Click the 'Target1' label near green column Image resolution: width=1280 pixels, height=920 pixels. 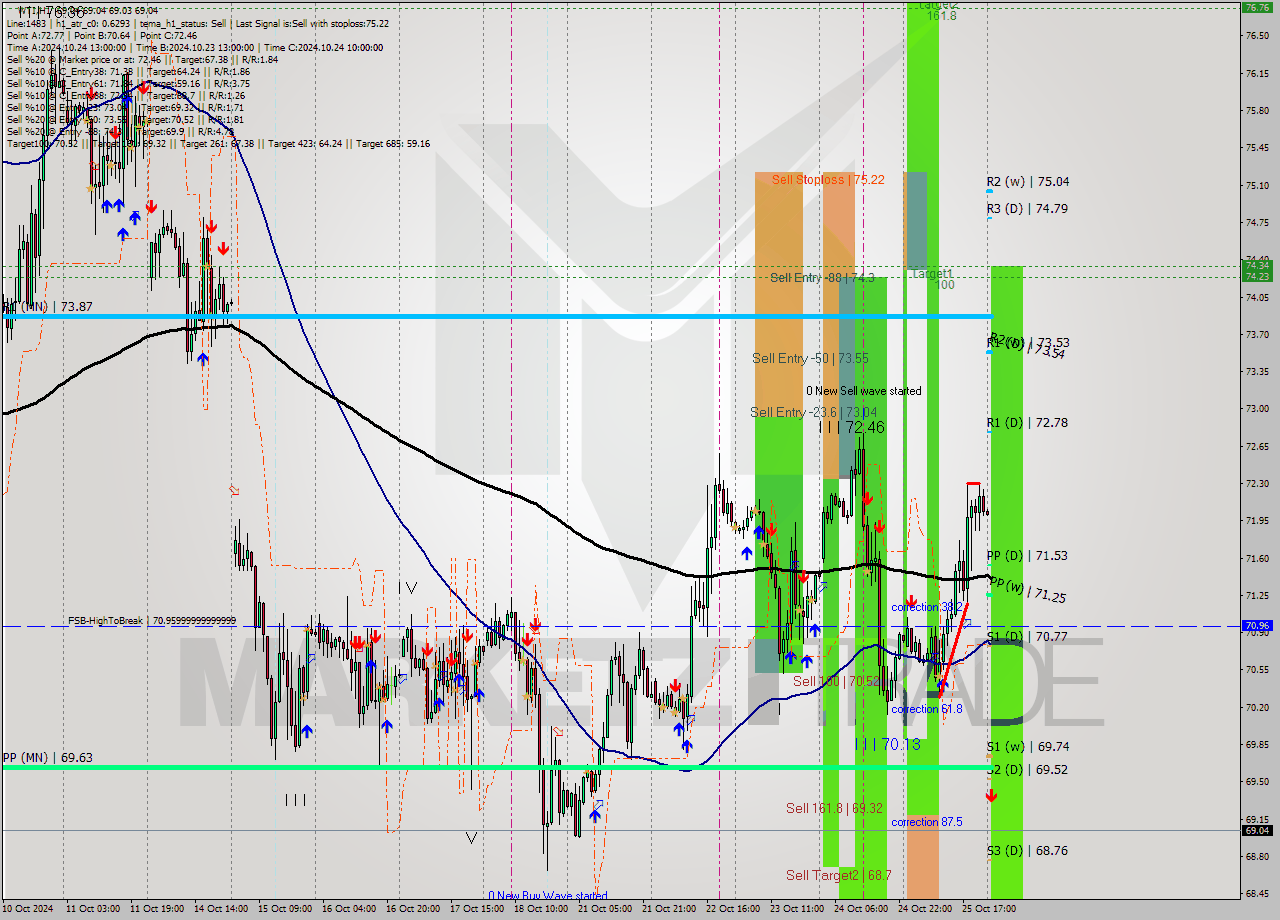932,273
